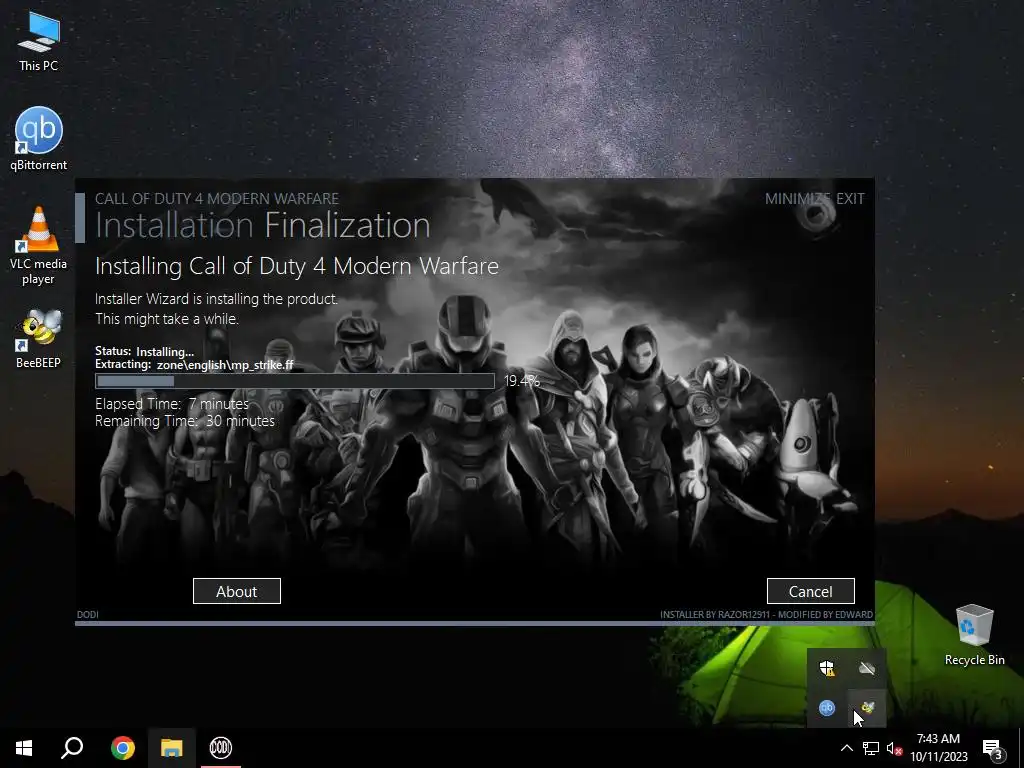Open the Recycle Bin

point(974,635)
